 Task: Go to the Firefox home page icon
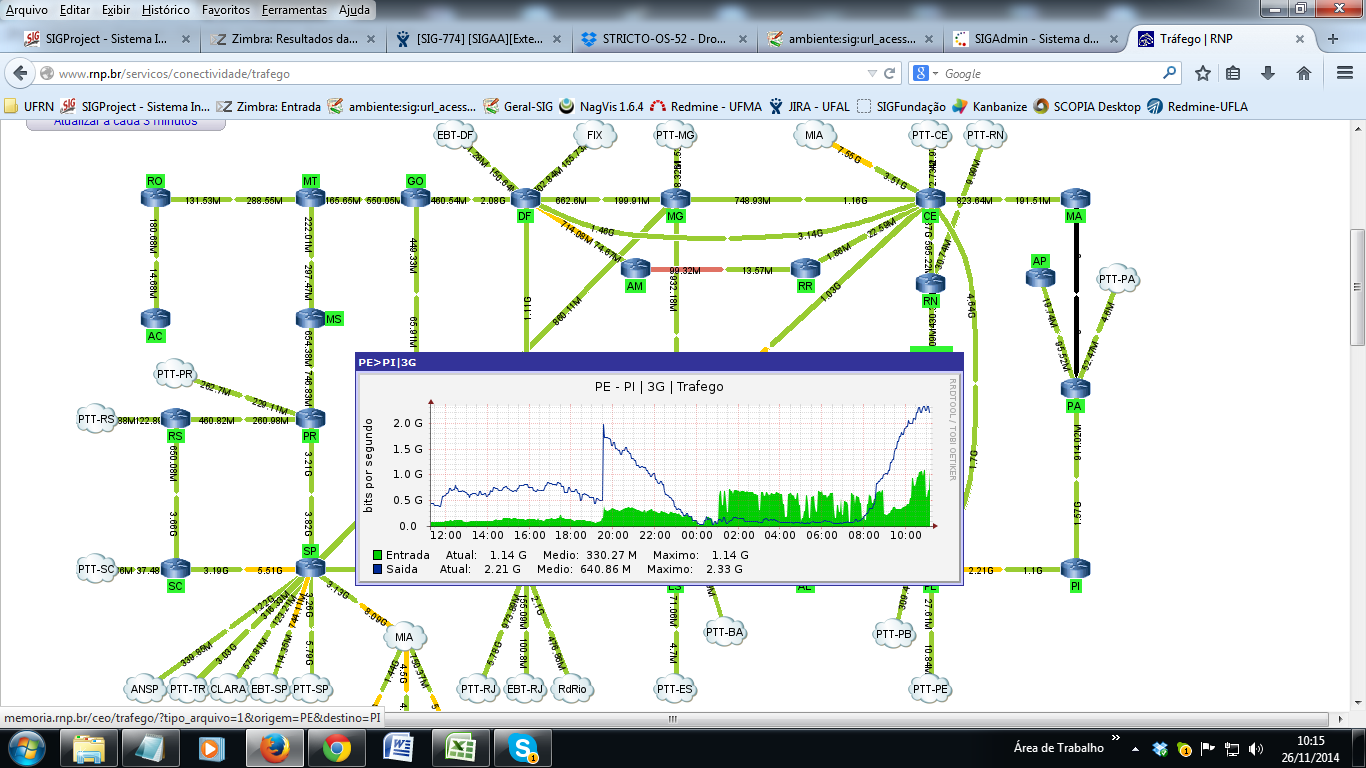coord(1304,73)
